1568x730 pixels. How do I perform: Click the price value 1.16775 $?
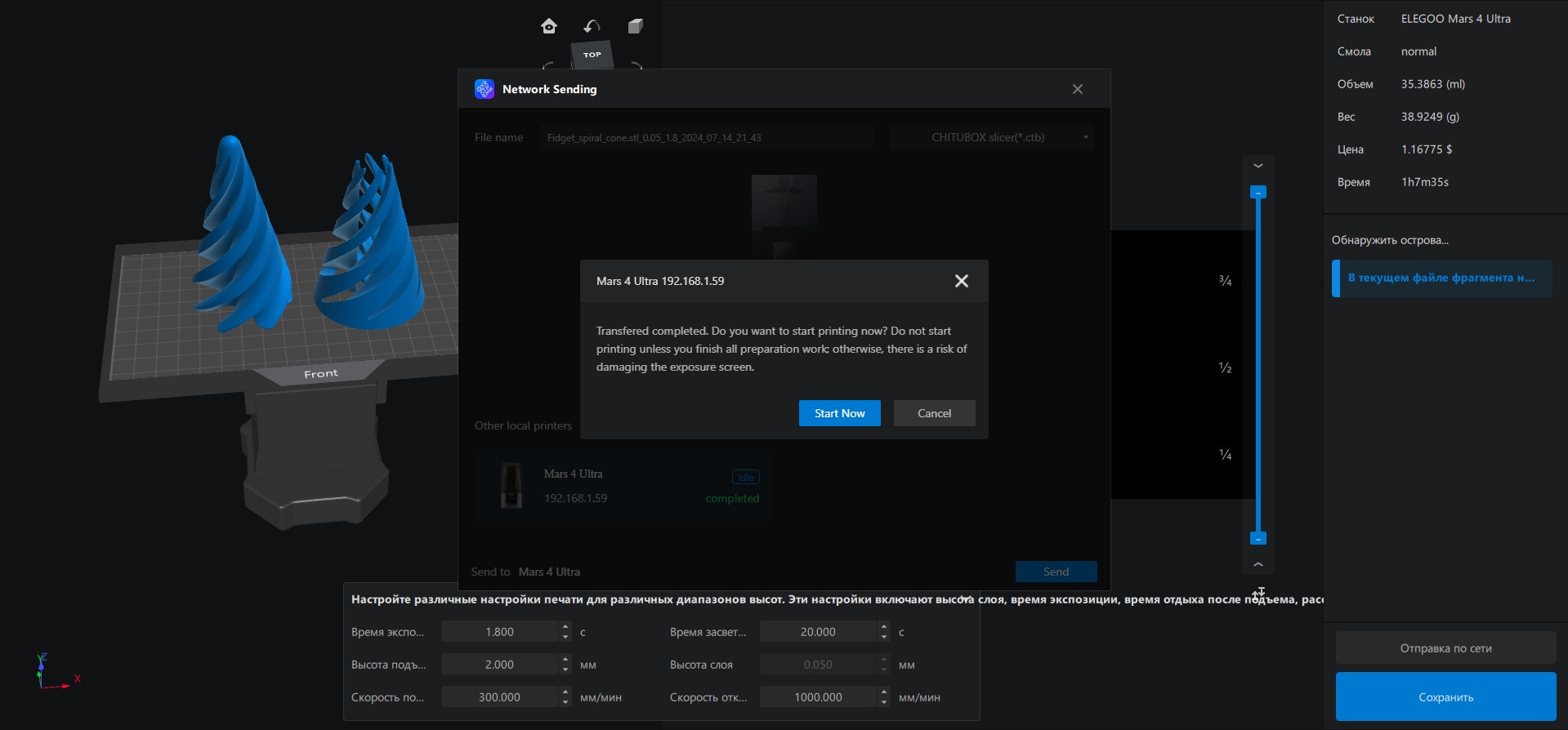1427,149
